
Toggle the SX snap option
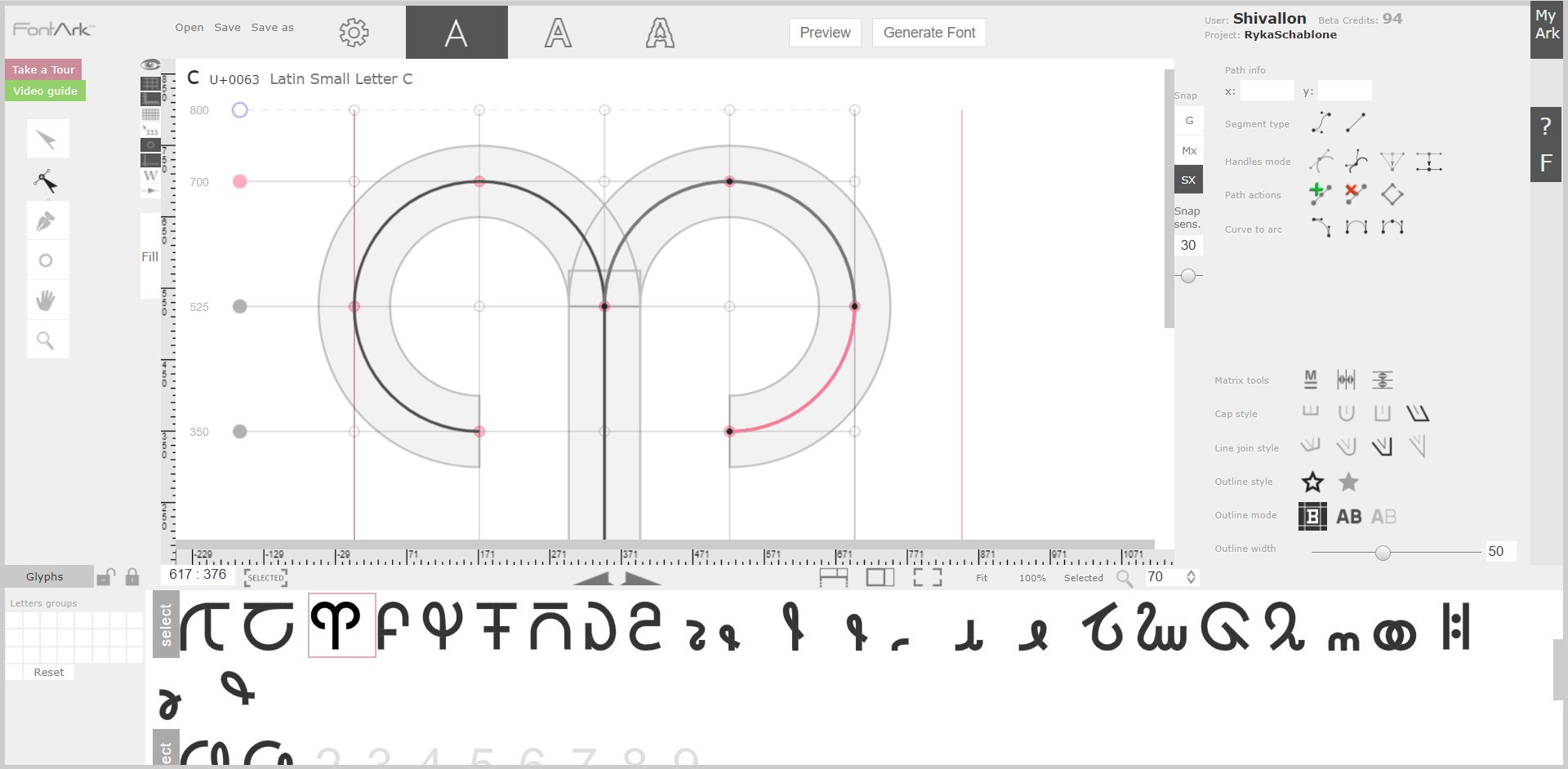pos(1188,180)
